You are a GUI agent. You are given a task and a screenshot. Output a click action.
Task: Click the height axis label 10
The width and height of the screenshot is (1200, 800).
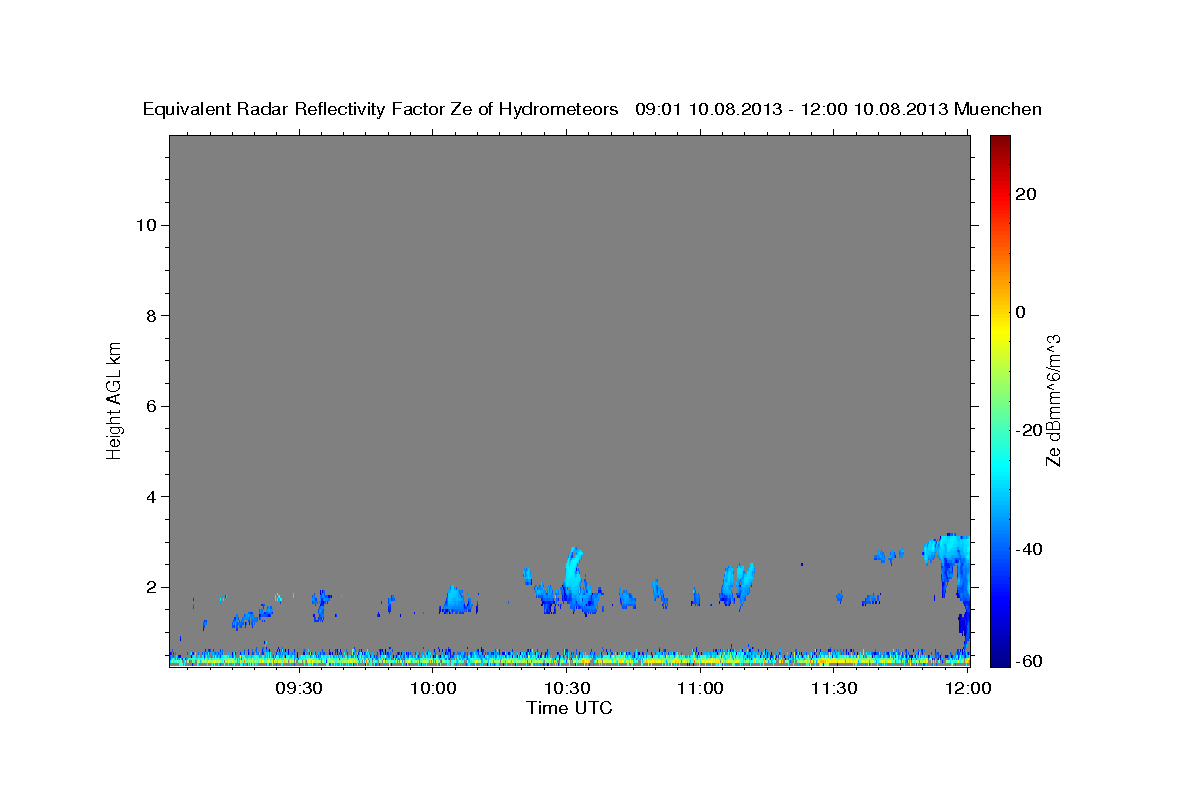pyautogui.click(x=146, y=225)
